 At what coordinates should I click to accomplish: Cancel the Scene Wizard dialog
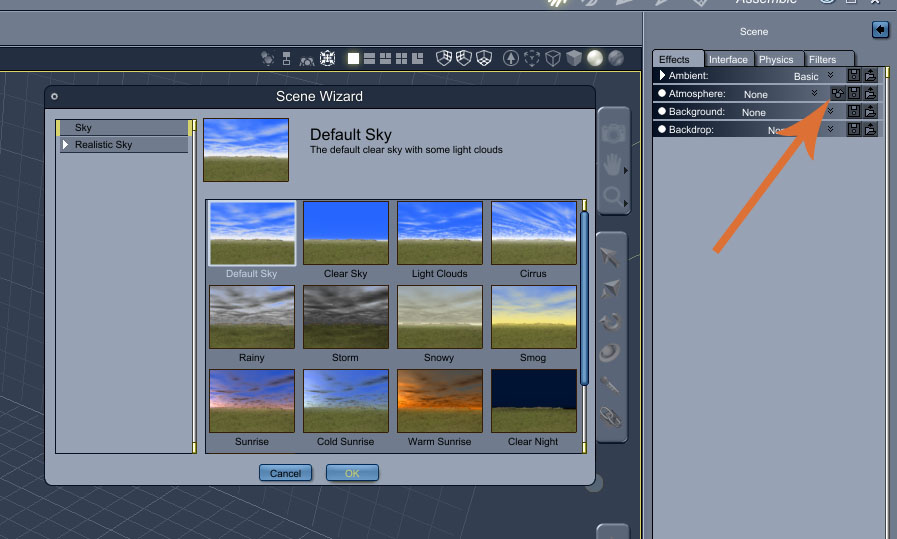tap(285, 473)
